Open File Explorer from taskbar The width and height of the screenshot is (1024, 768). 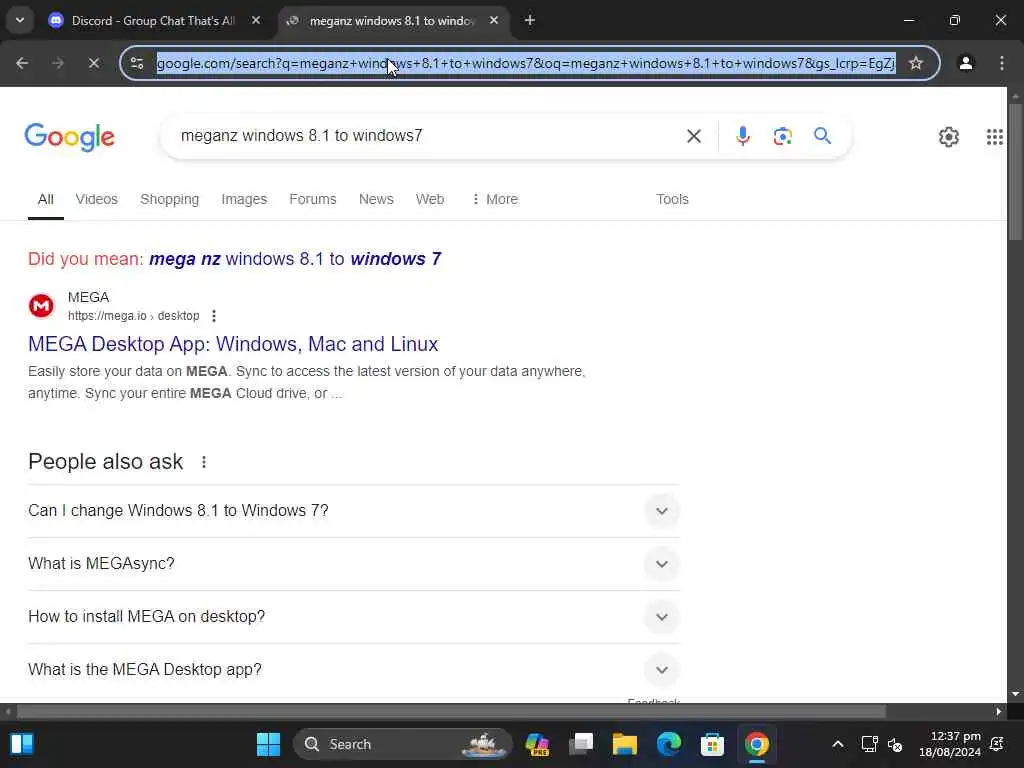pyautogui.click(x=624, y=744)
